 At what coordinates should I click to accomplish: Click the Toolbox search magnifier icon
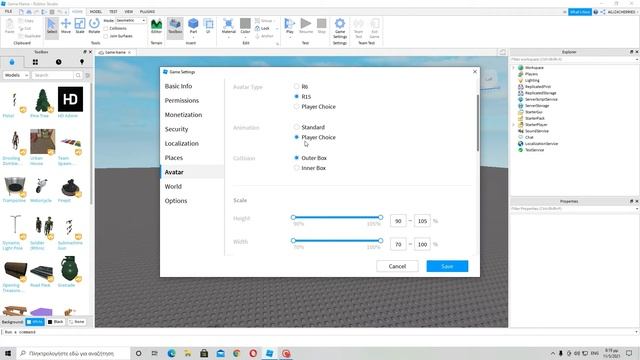(x=78, y=75)
